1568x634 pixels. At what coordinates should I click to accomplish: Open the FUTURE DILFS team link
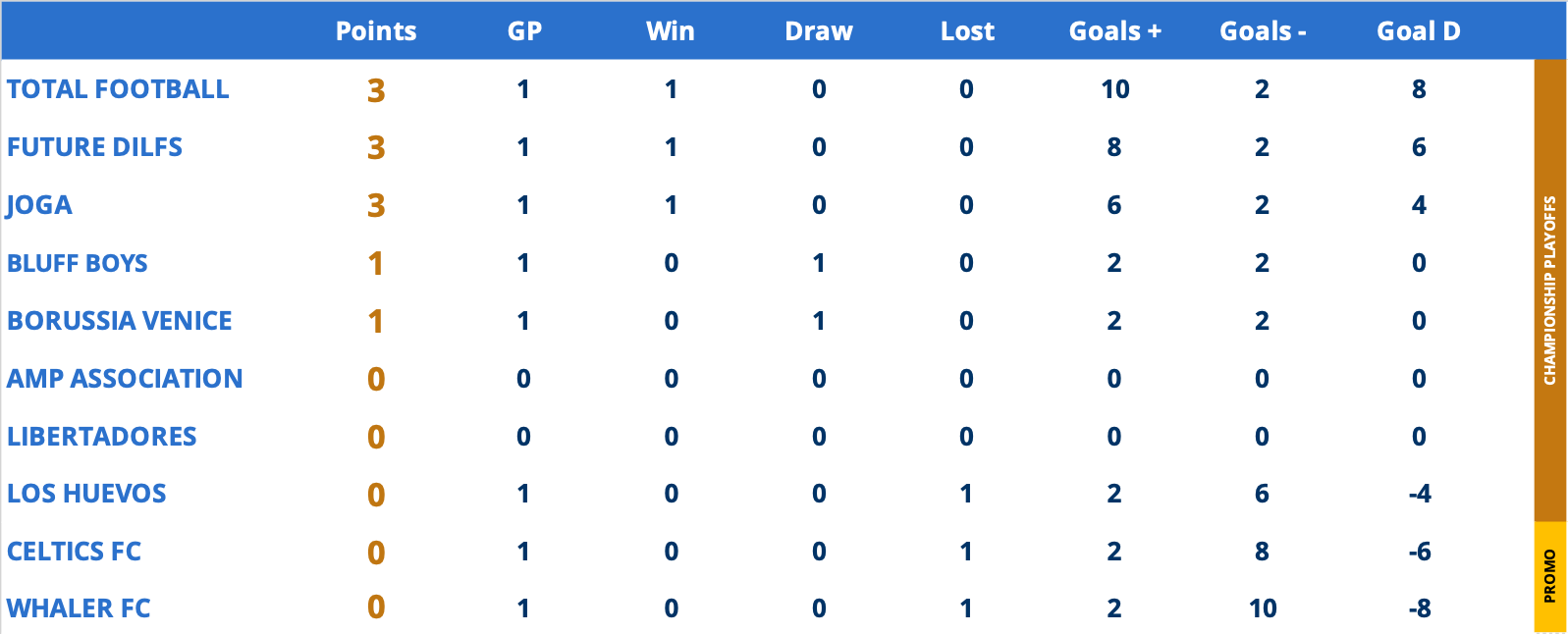pos(94,147)
